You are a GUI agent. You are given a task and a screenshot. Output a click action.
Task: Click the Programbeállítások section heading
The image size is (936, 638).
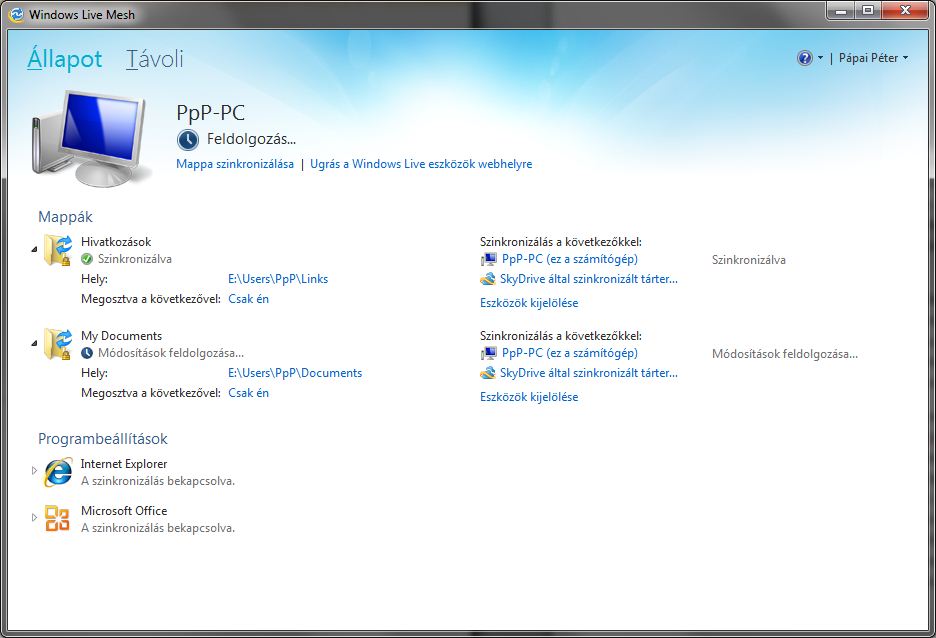tap(103, 439)
